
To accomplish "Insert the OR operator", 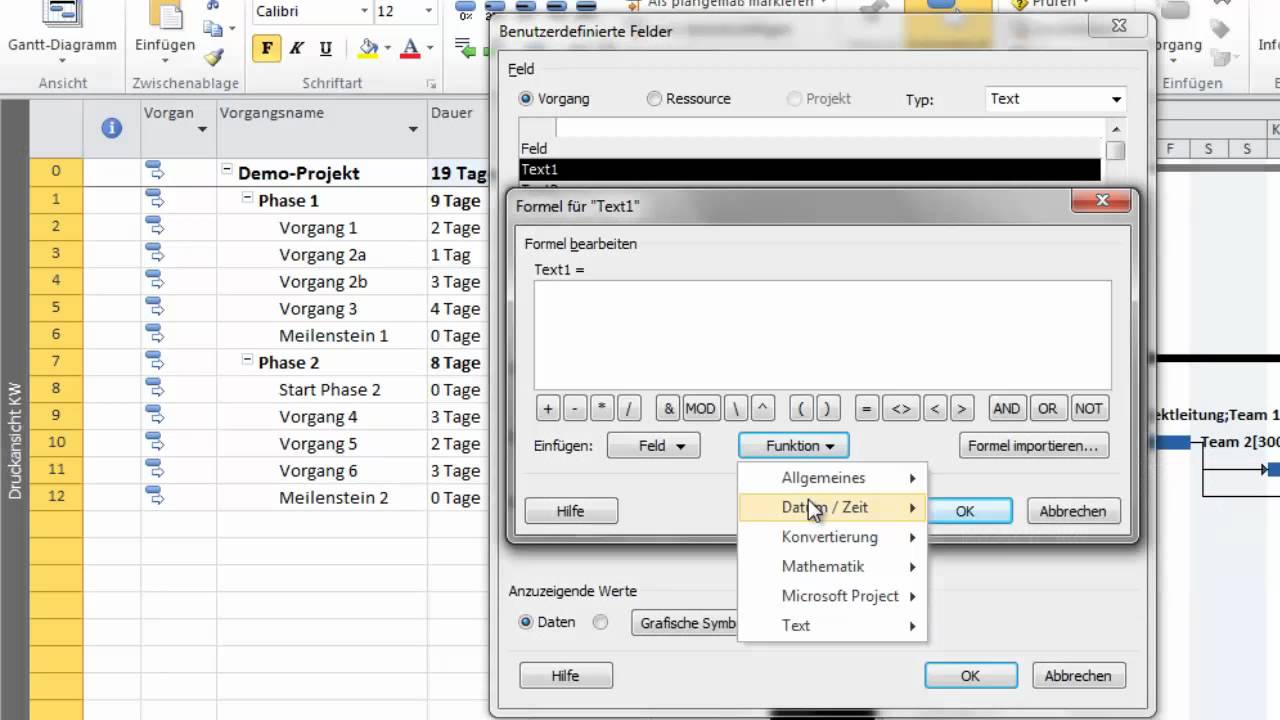I will [1048, 408].
